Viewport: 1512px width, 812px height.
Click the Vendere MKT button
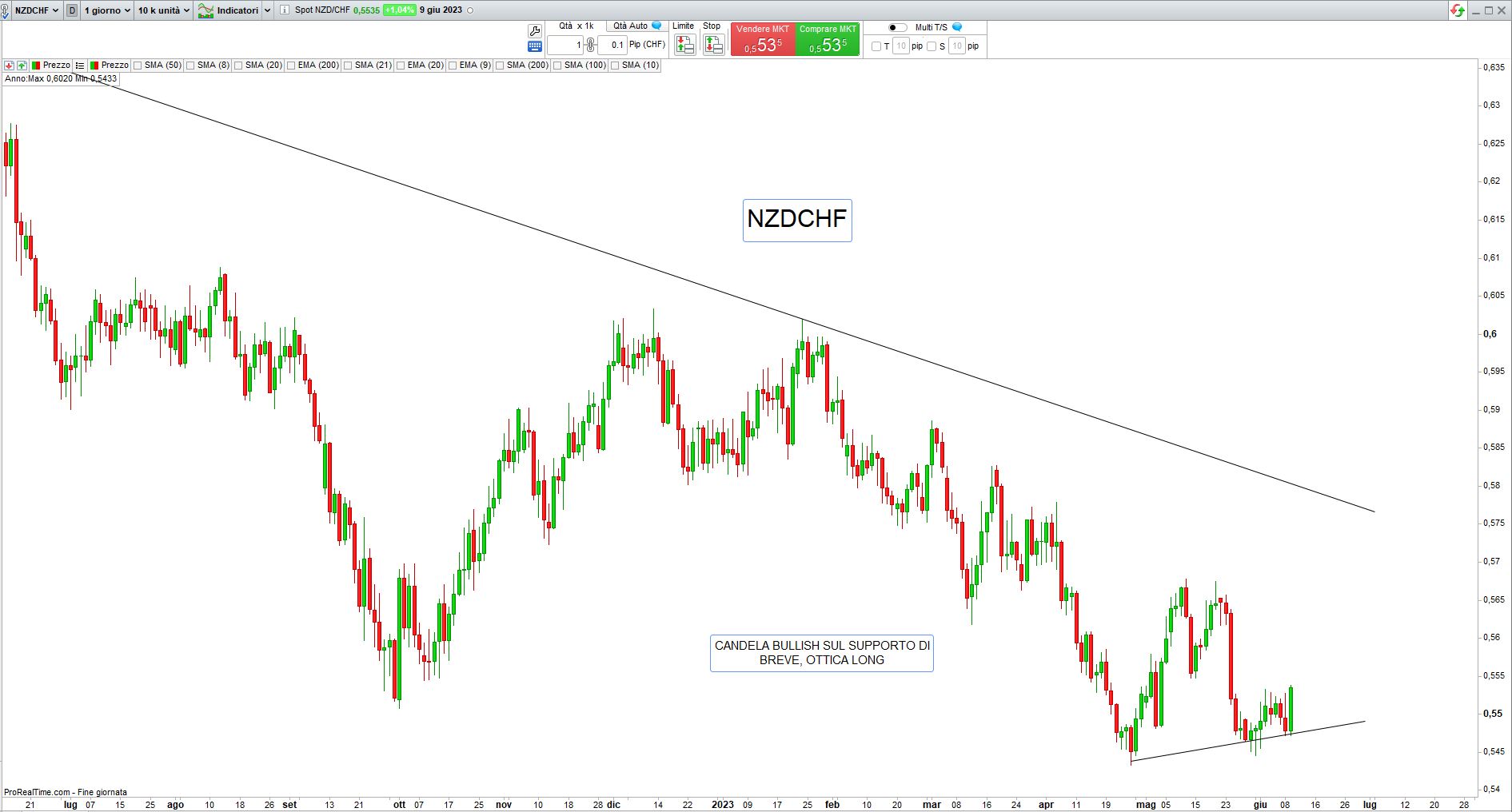tap(763, 39)
